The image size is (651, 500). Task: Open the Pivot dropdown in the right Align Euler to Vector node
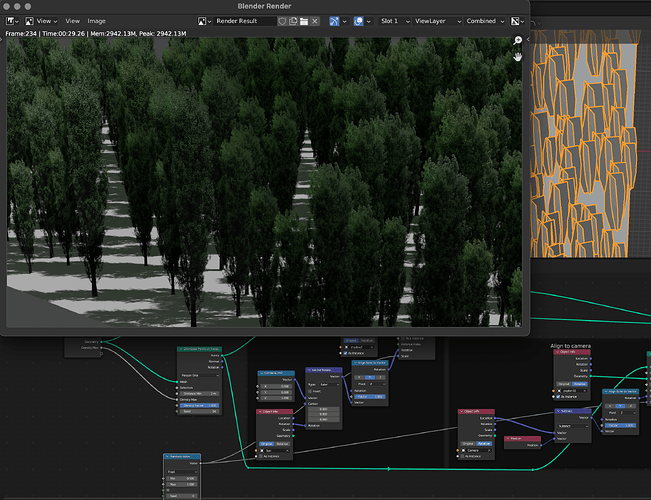point(628,413)
